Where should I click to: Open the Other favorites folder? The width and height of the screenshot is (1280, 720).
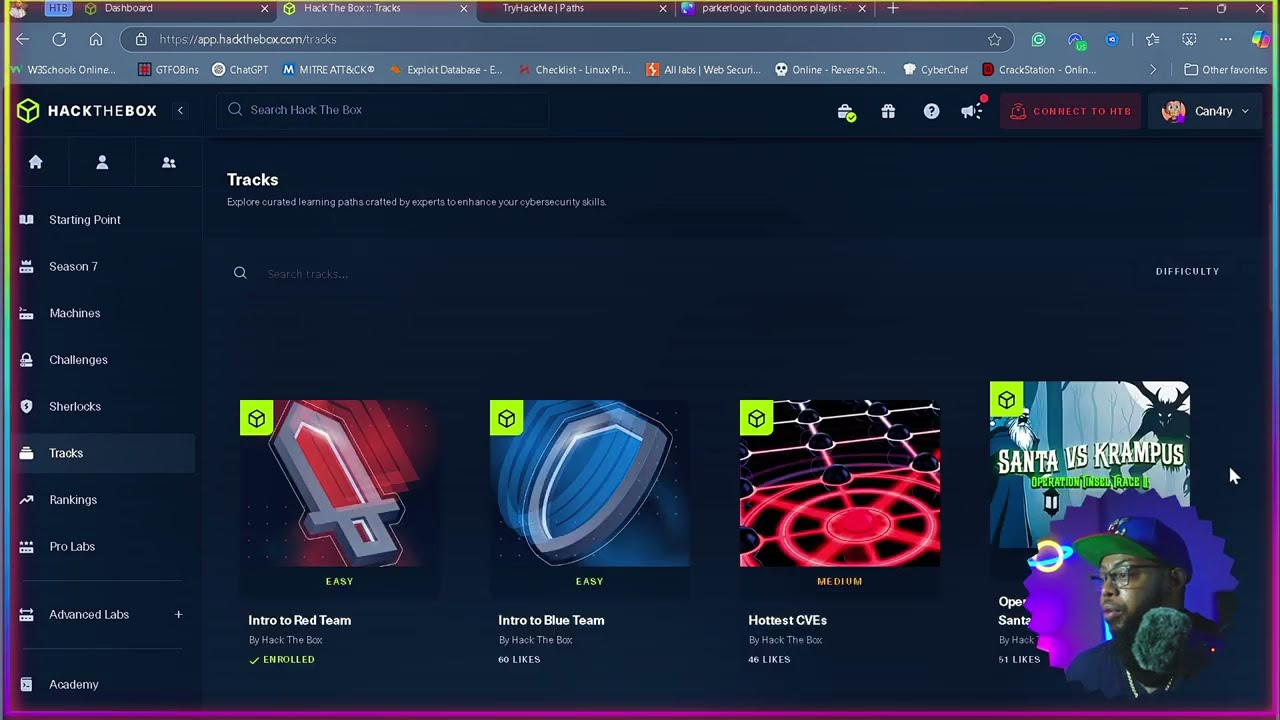point(1226,70)
